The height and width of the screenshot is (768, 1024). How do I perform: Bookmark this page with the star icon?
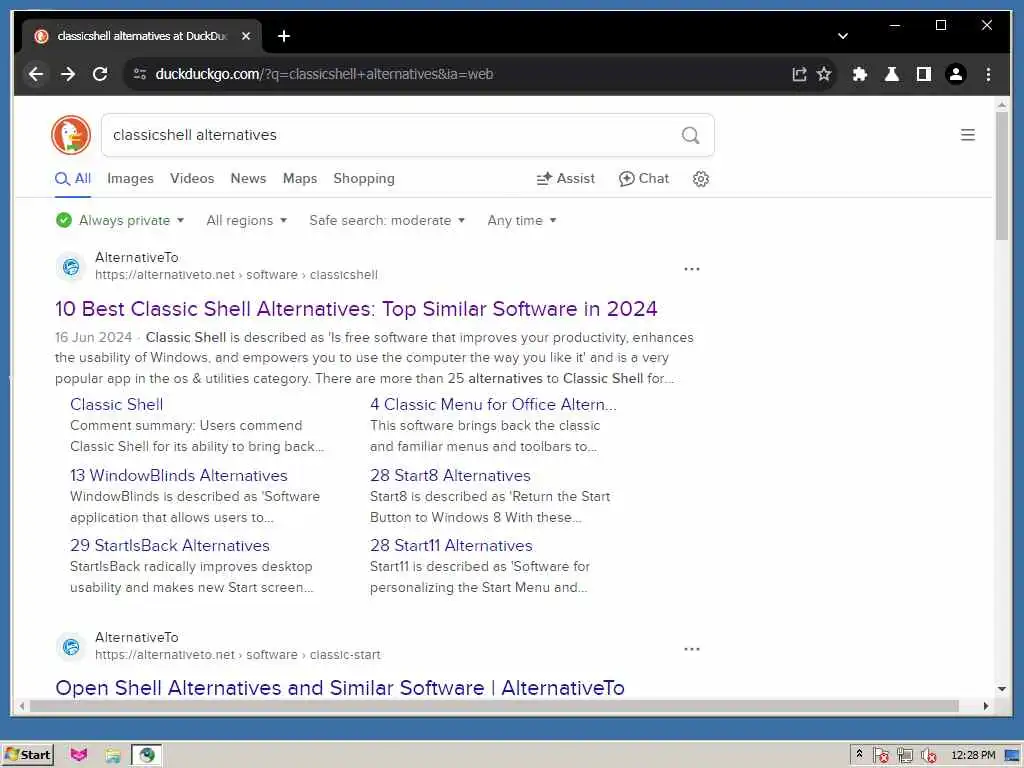pyautogui.click(x=824, y=74)
